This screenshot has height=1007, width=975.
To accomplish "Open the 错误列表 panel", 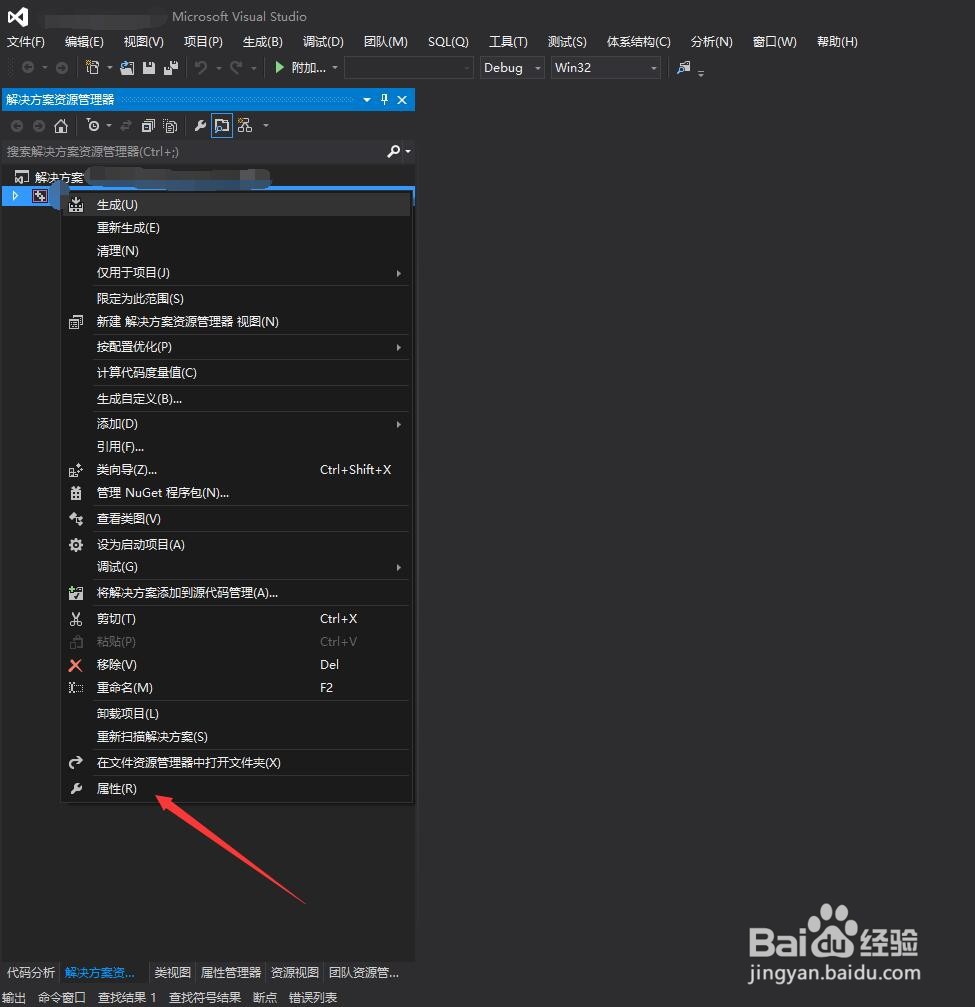I will (x=313, y=996).
